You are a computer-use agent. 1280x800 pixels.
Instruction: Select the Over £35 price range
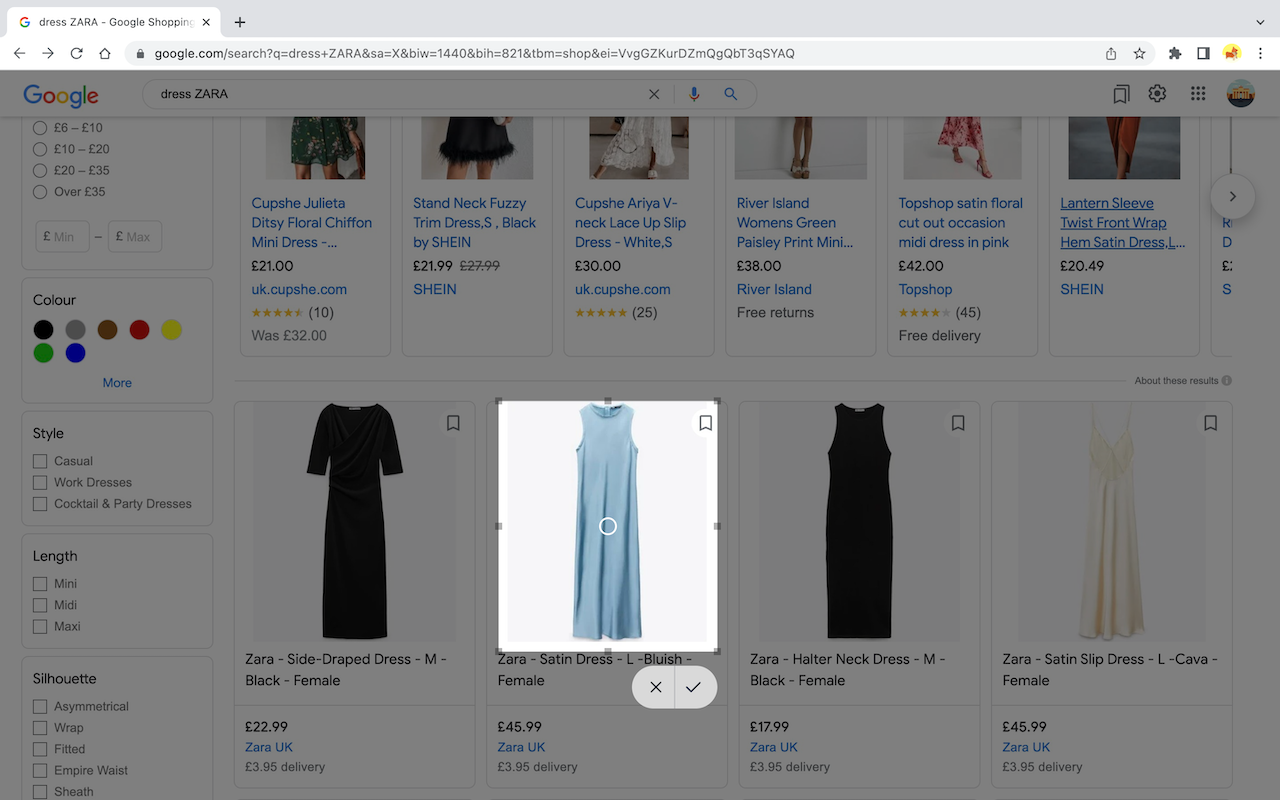pyautogui.click(x=40, y=192)
